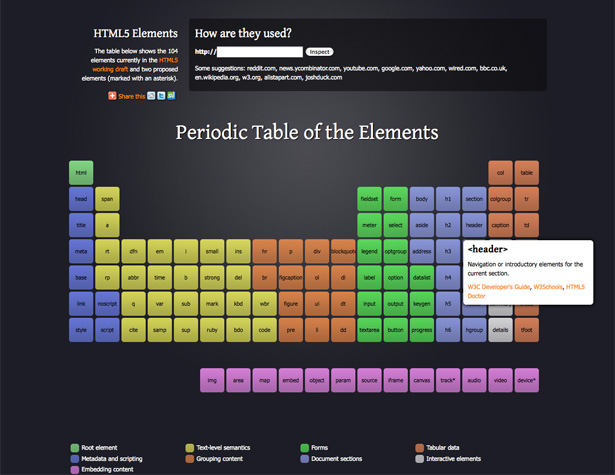Click the Root element legend swatch
This screenshot has width=615, height=475.
tap(75, 448)
